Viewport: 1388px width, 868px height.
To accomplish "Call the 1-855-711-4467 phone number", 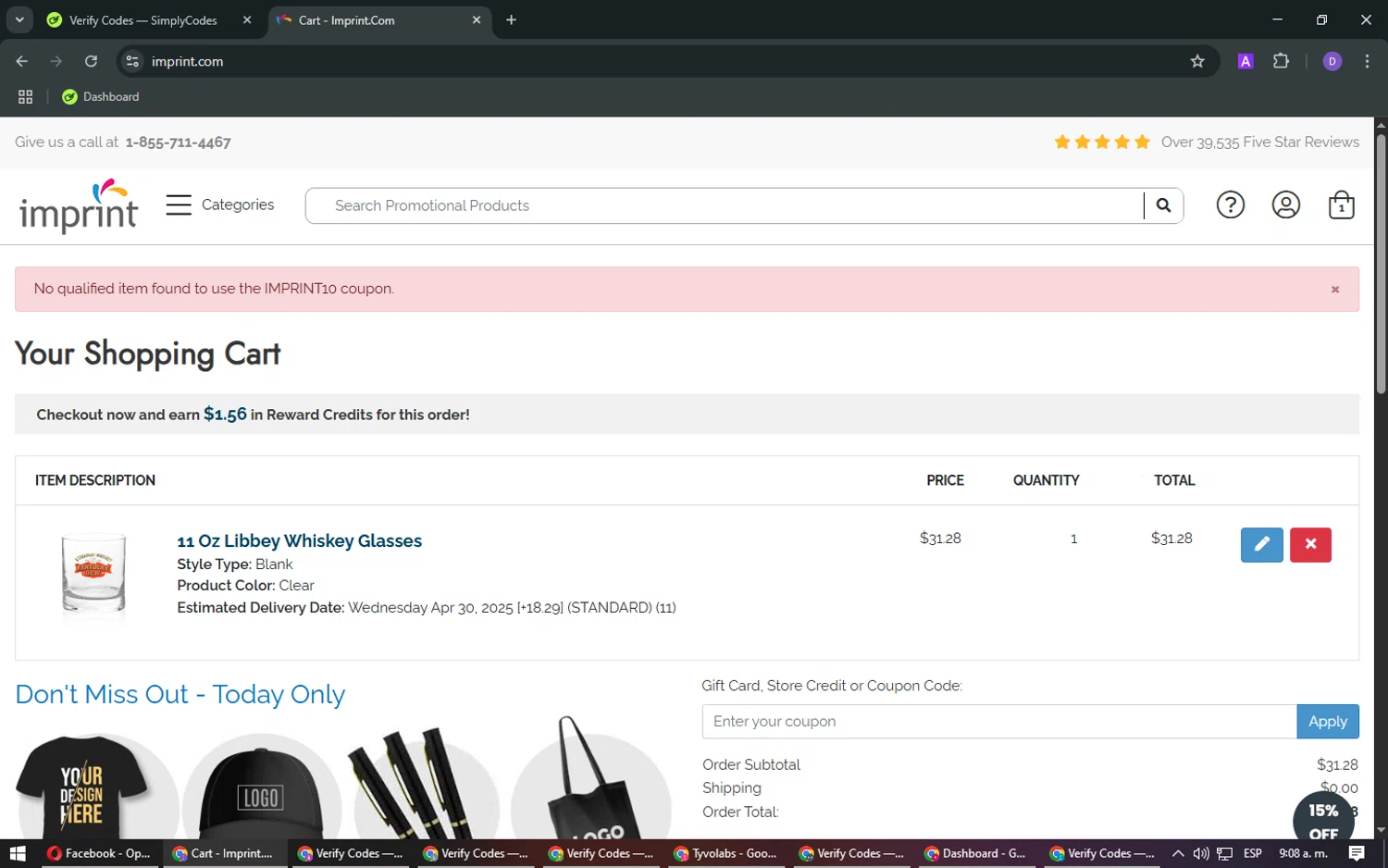I will [x=178, y=143].
